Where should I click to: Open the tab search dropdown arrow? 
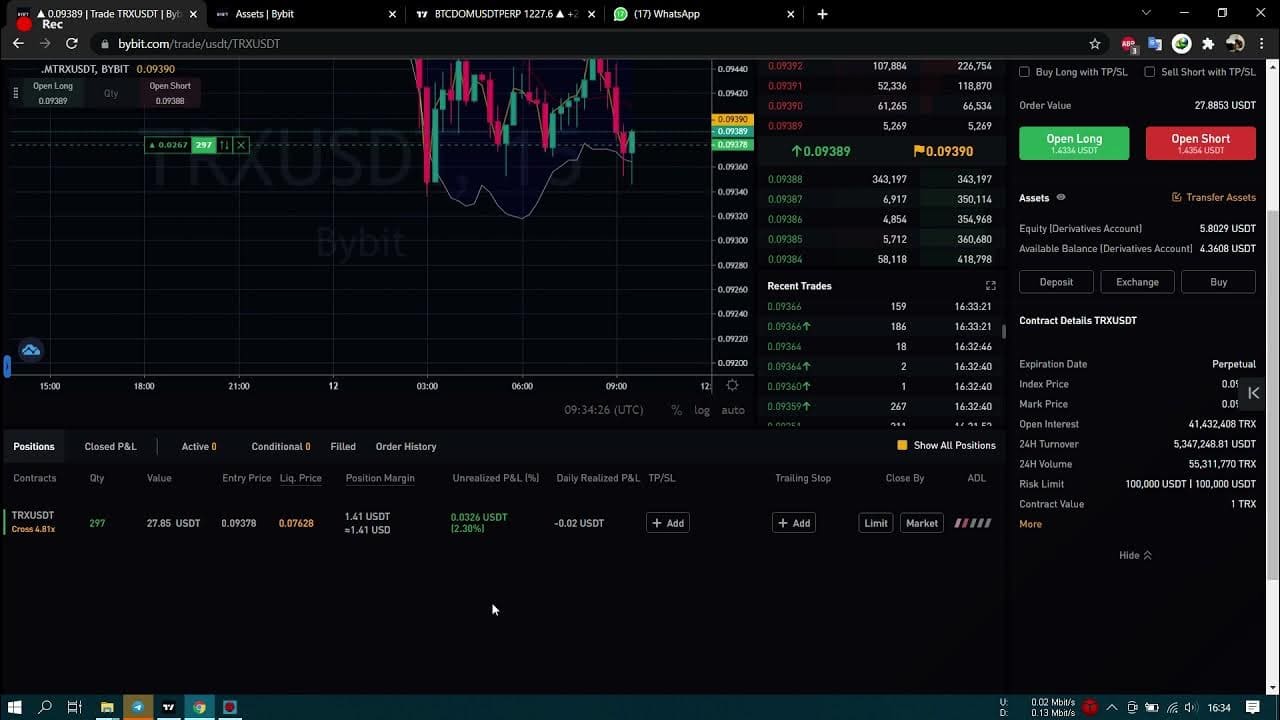pyautogui.click(x=1146, y=14)
